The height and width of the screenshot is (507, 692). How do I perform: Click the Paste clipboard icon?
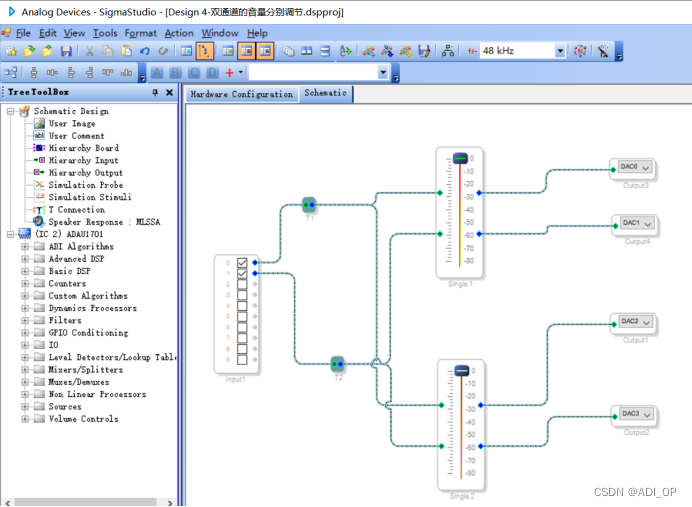point(126,51)
